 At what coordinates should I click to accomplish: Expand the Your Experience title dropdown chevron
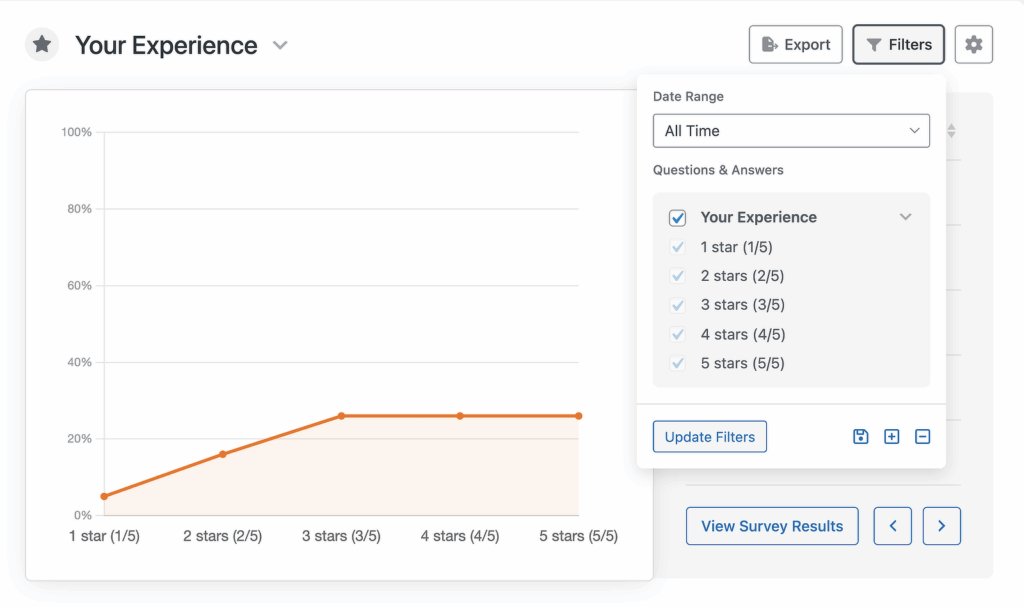pyautogui.click(x=281, y=45)
